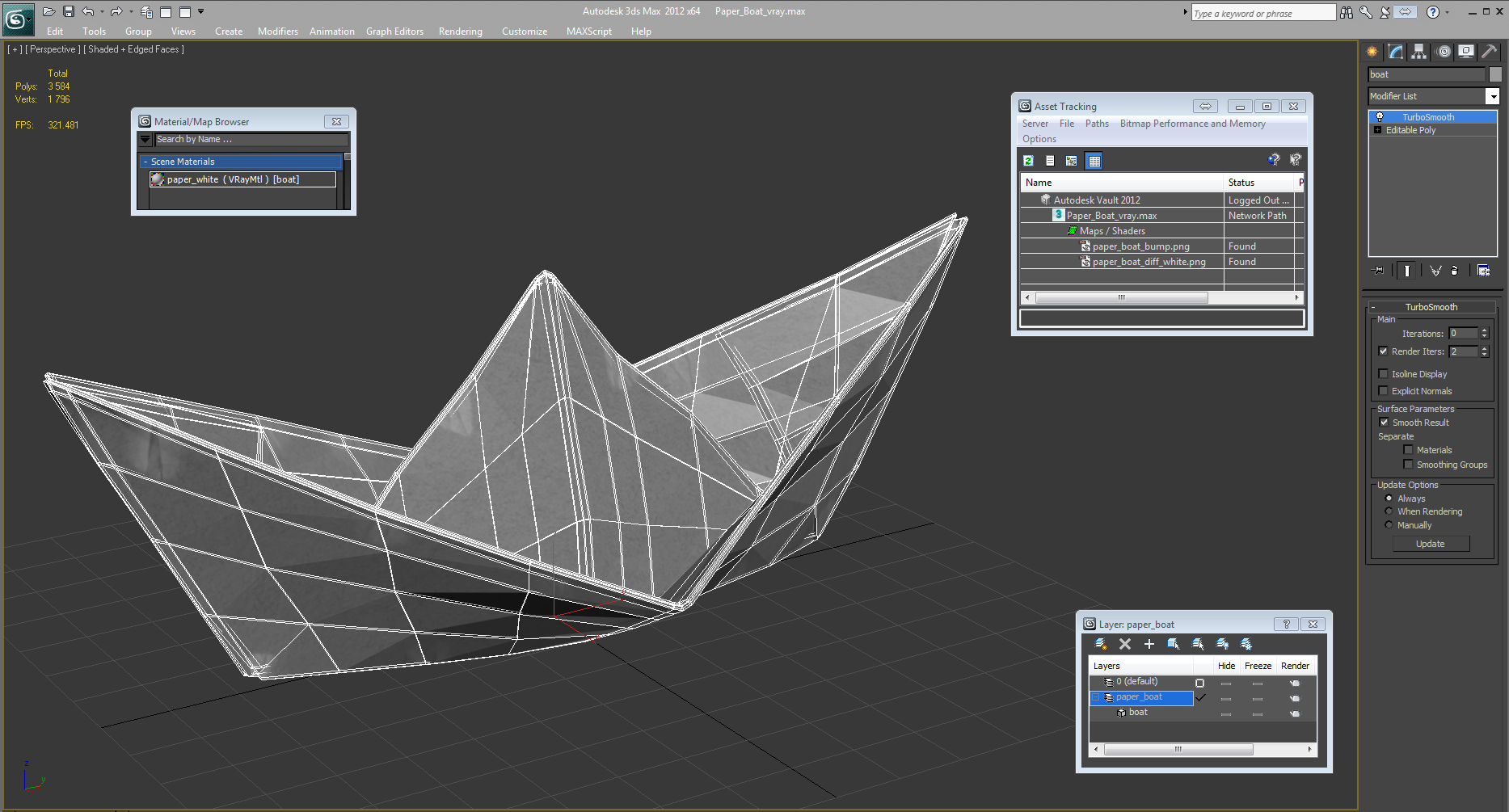Open the Hierarchy command panel tab
This screenshot has height=812, width=1509.
[x=1419, y=52]
